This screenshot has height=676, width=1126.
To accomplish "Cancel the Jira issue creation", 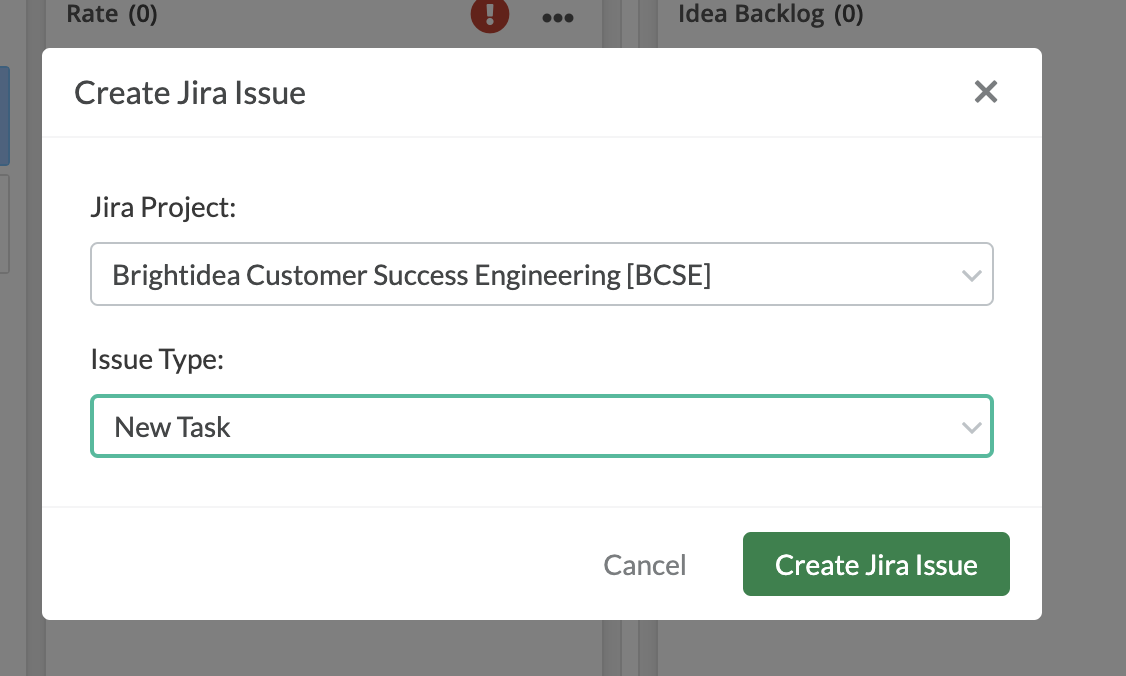I will click(644, 565).
